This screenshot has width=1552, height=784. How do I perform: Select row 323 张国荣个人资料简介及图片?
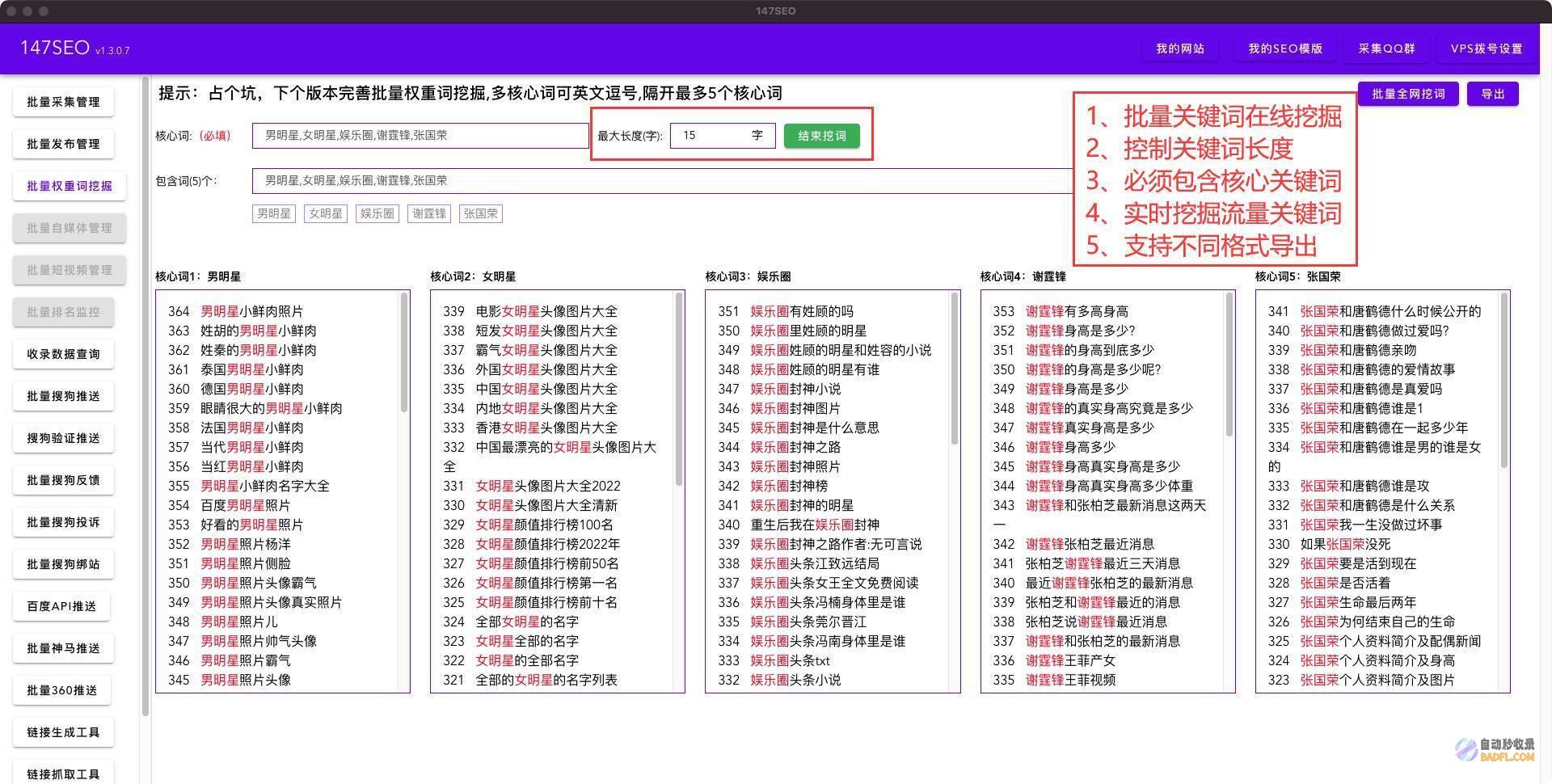[1361, 680]
